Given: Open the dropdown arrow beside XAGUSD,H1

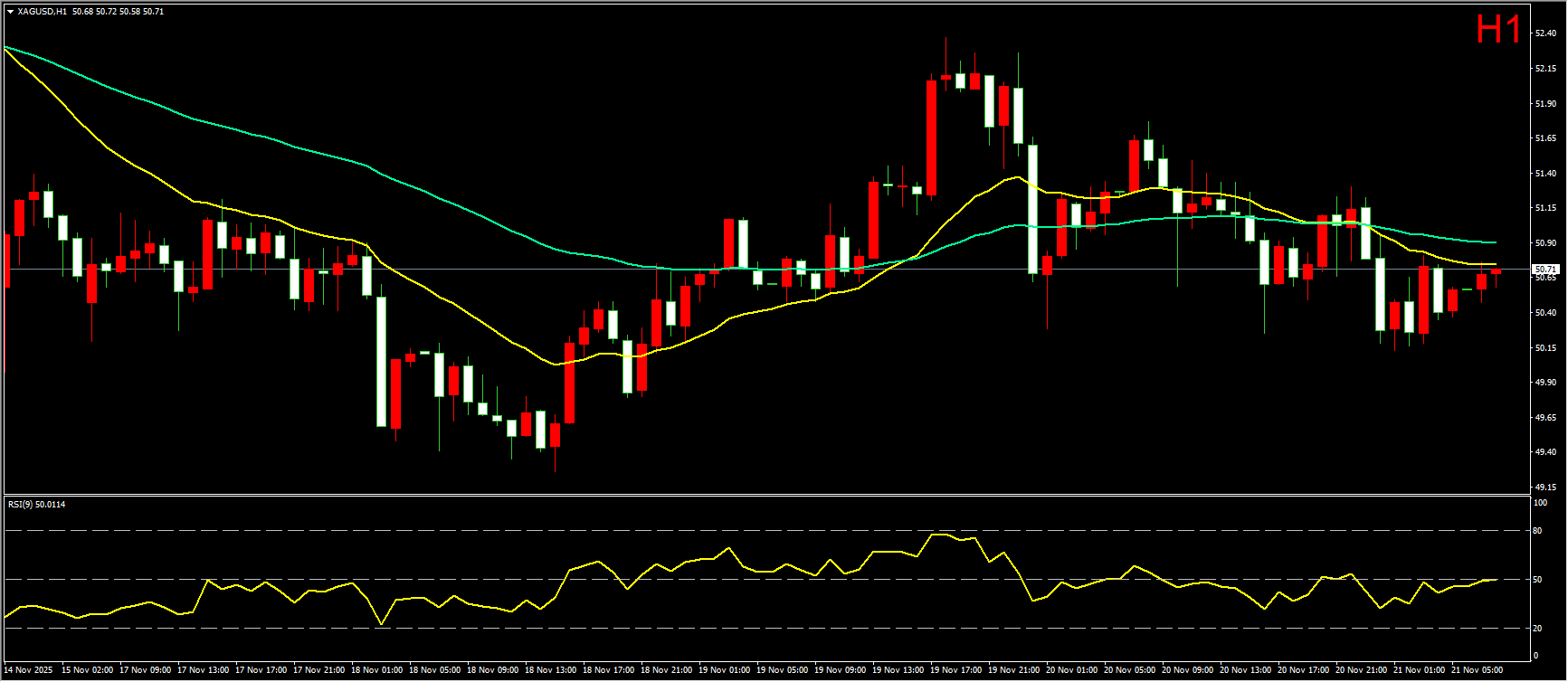Looking at the screenshot, I should point(10,12).
